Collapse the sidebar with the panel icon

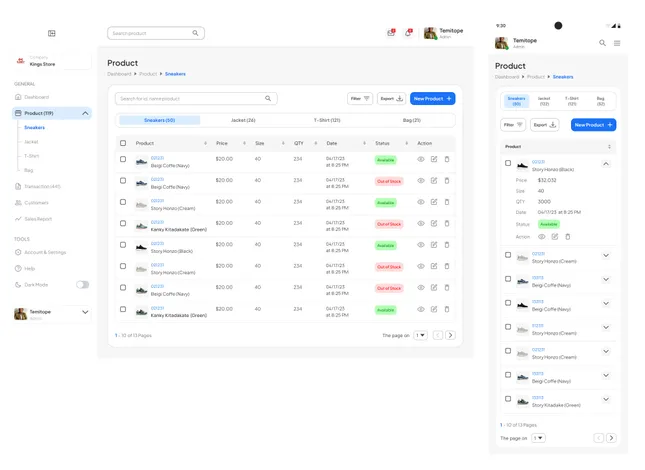pos(52,33)
